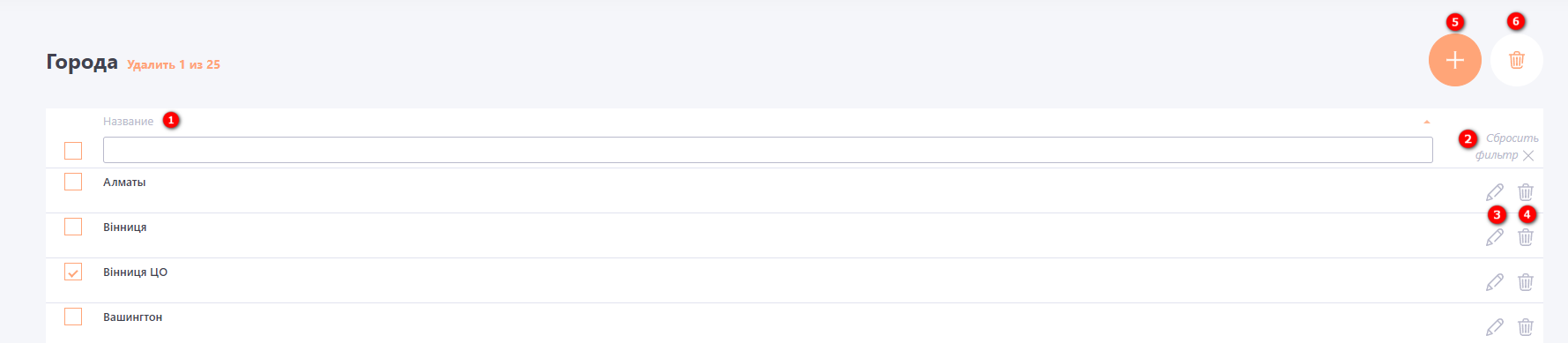Remove Вінниця row using its trash icon
Screen dimensions: 1568x343
[x=1526, y=236]
